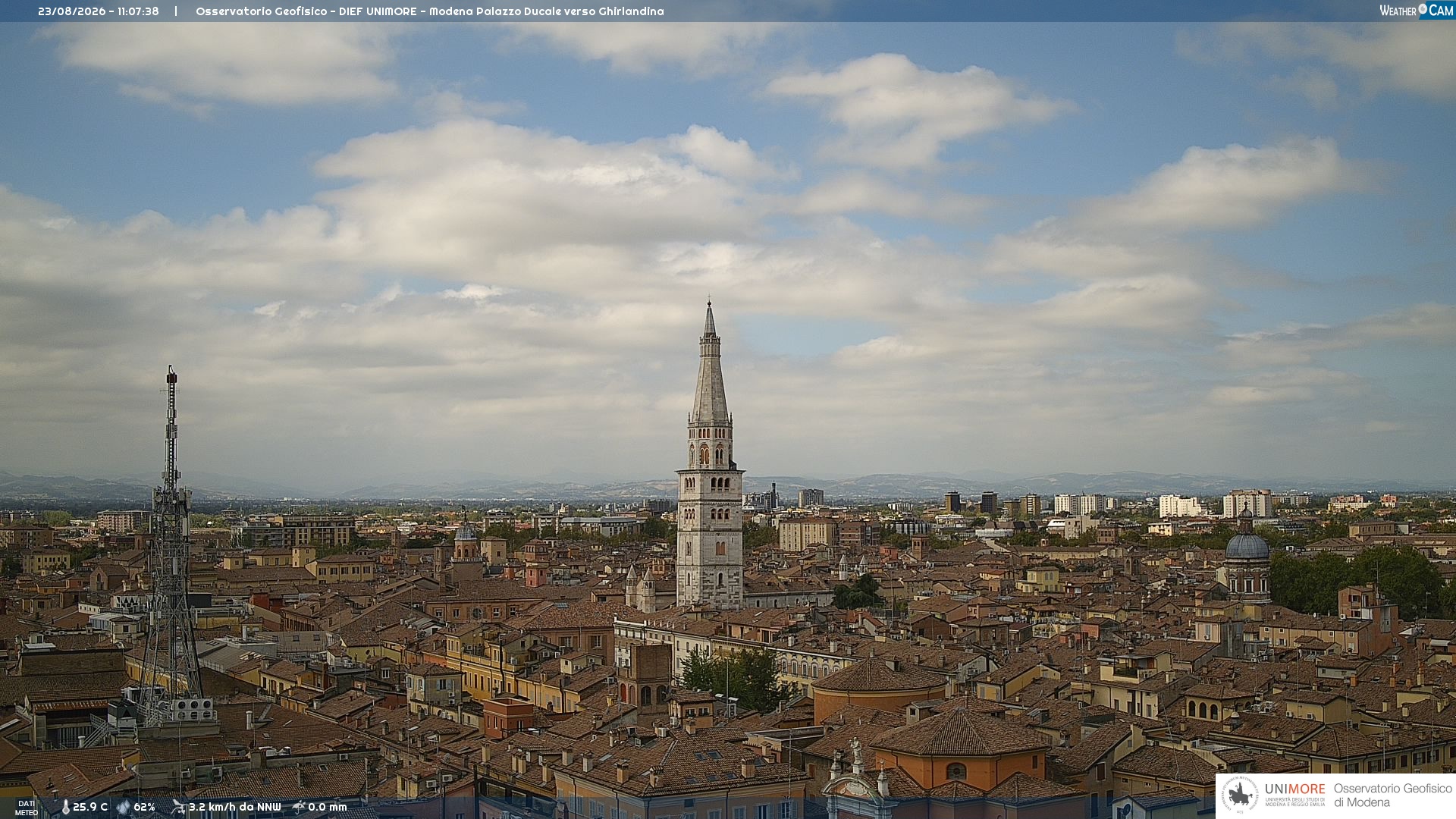Open the DATI METEO label
The image size is (1456, 819).
tap(27, 808)
